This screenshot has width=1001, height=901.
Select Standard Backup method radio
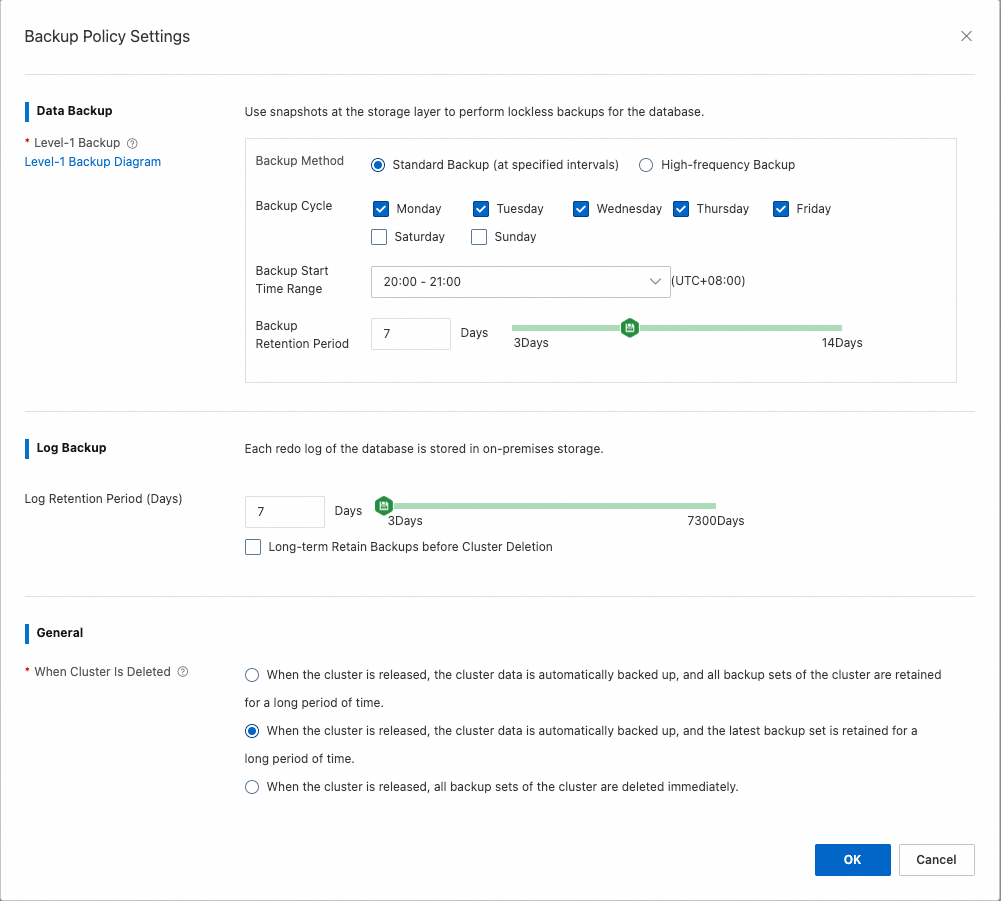pyautogui.click(x=378, y=165)
